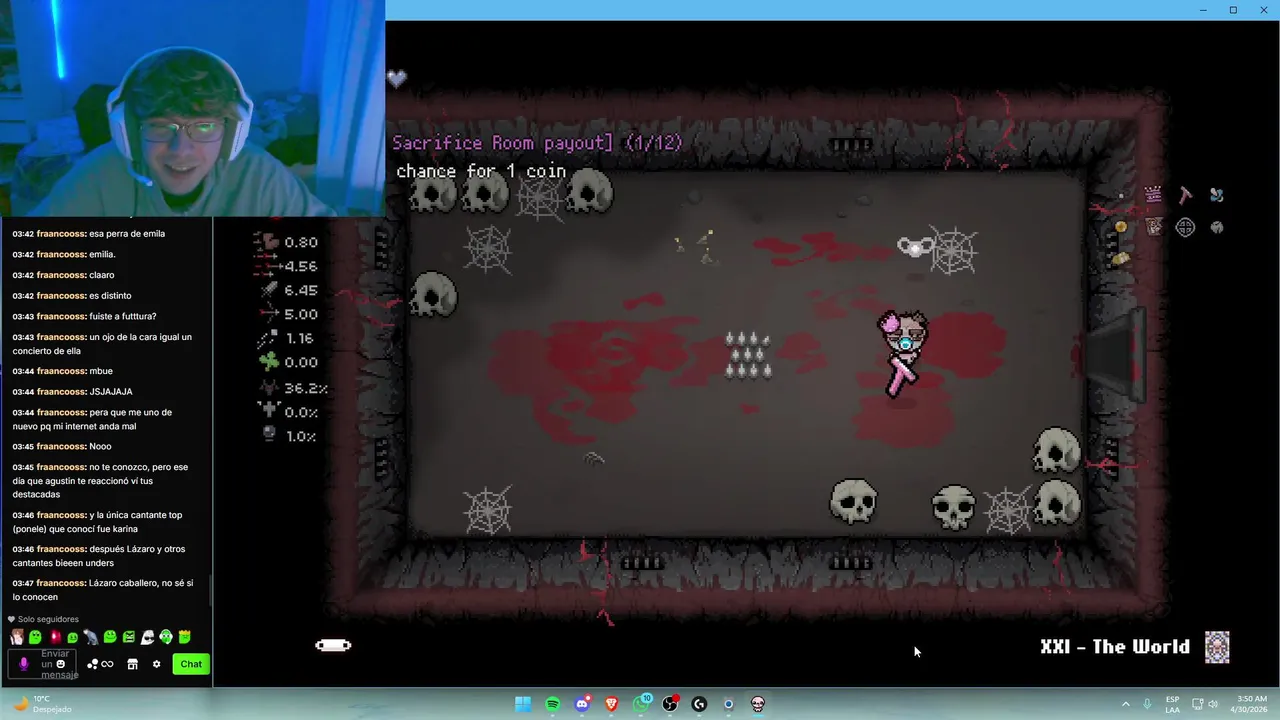Click the devil chance value 36.2%
The image size is (1280, 720).
point(306,388)
